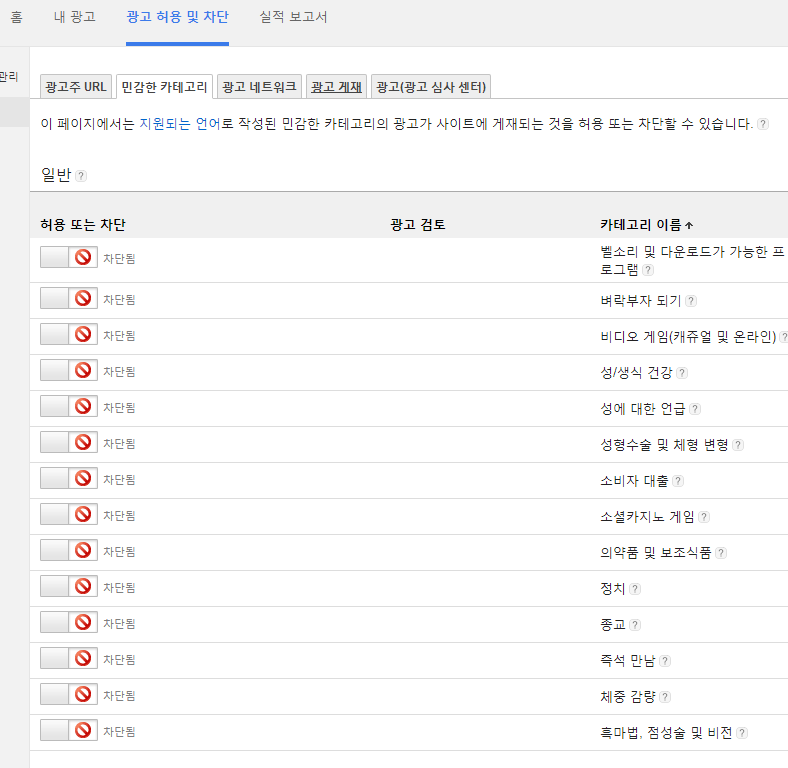This screenshot has height=768, width=788.
Task: Open 광고(광고 심사 센터) tab
Action: click(x=431, y=87)
